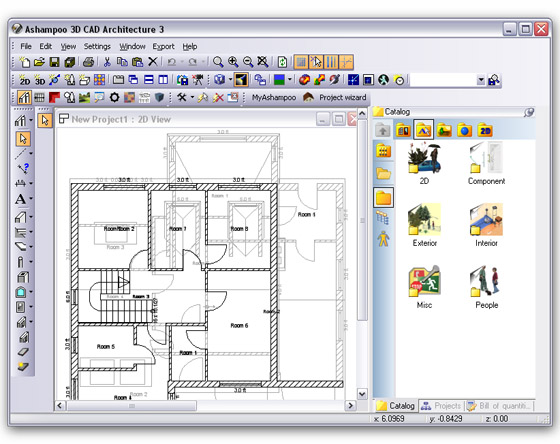
Task: Expand the hammer tools dropdown arrow
Action: click(x=192, y=97)
